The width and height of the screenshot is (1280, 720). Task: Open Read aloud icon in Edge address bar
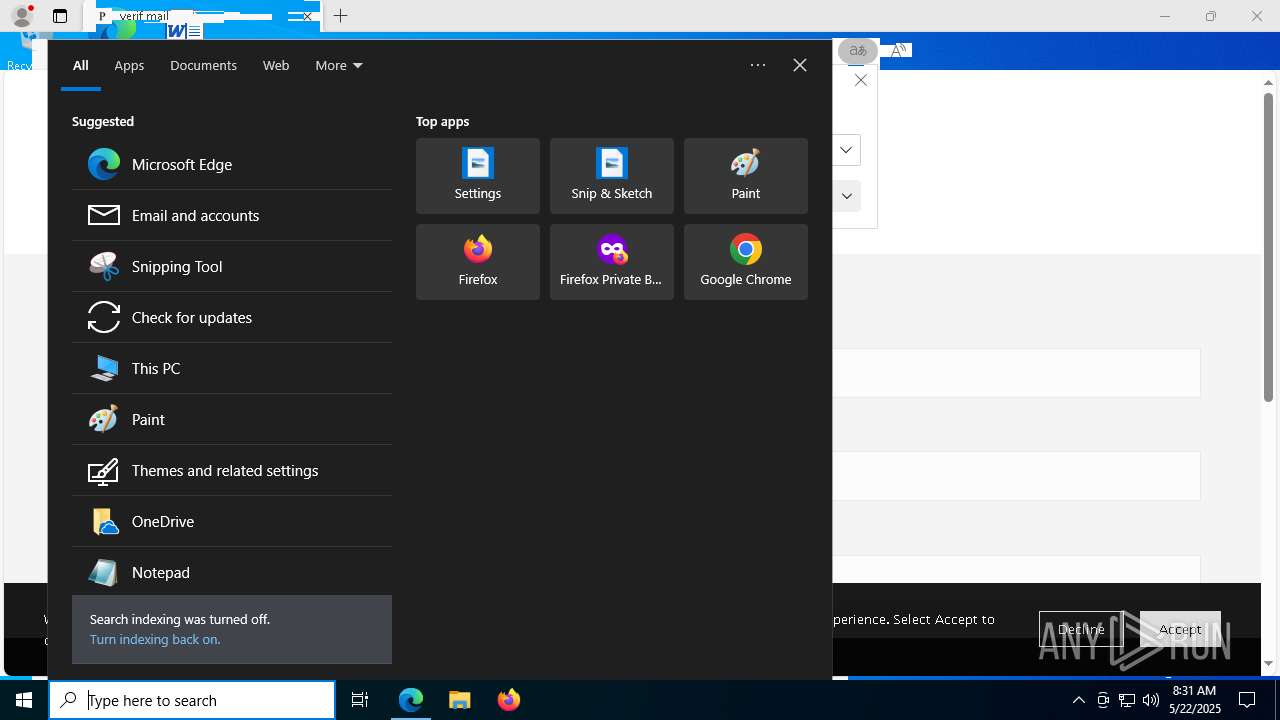pos(899,50)
